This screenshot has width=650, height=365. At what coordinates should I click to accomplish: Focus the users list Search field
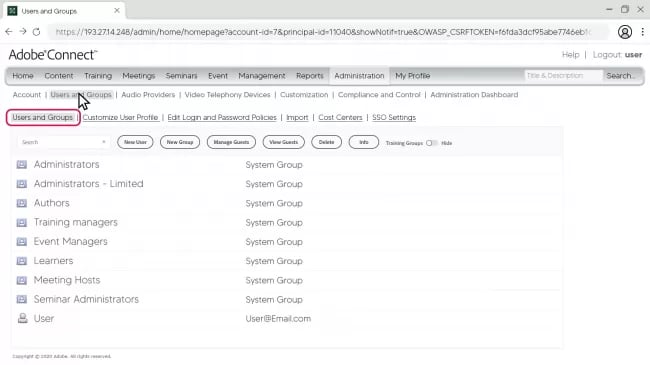tap(63, 142)
